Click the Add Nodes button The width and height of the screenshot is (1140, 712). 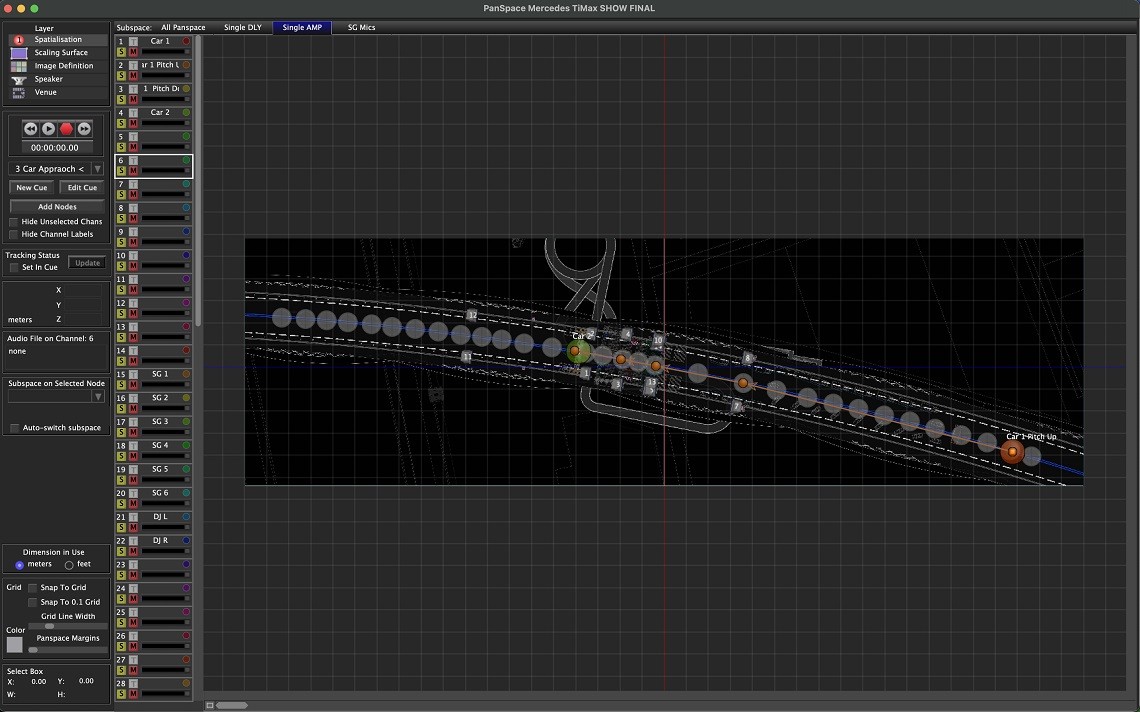click(57, 207)
